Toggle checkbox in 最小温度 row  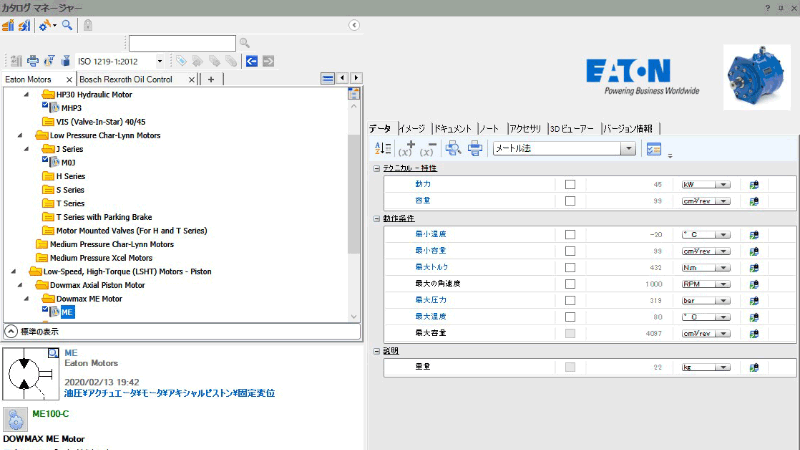pos(570,235)
